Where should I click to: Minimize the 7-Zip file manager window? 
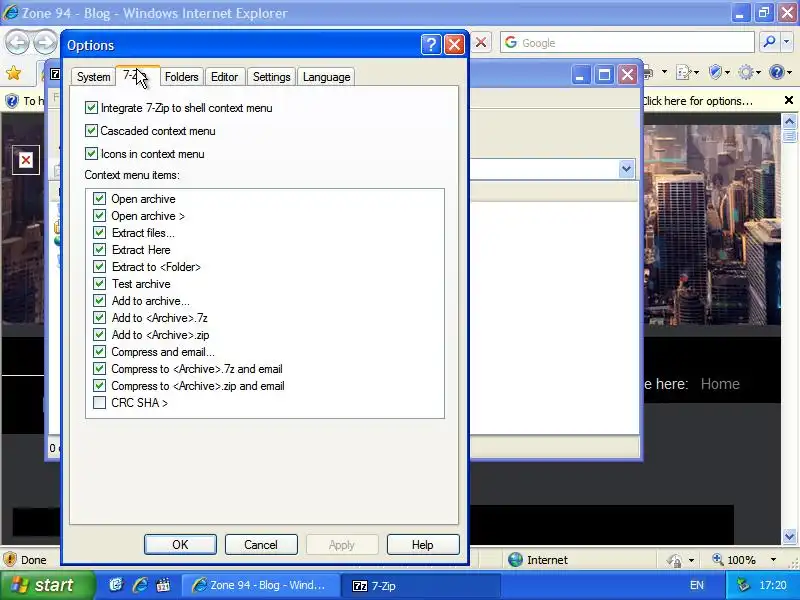[580, 76]
